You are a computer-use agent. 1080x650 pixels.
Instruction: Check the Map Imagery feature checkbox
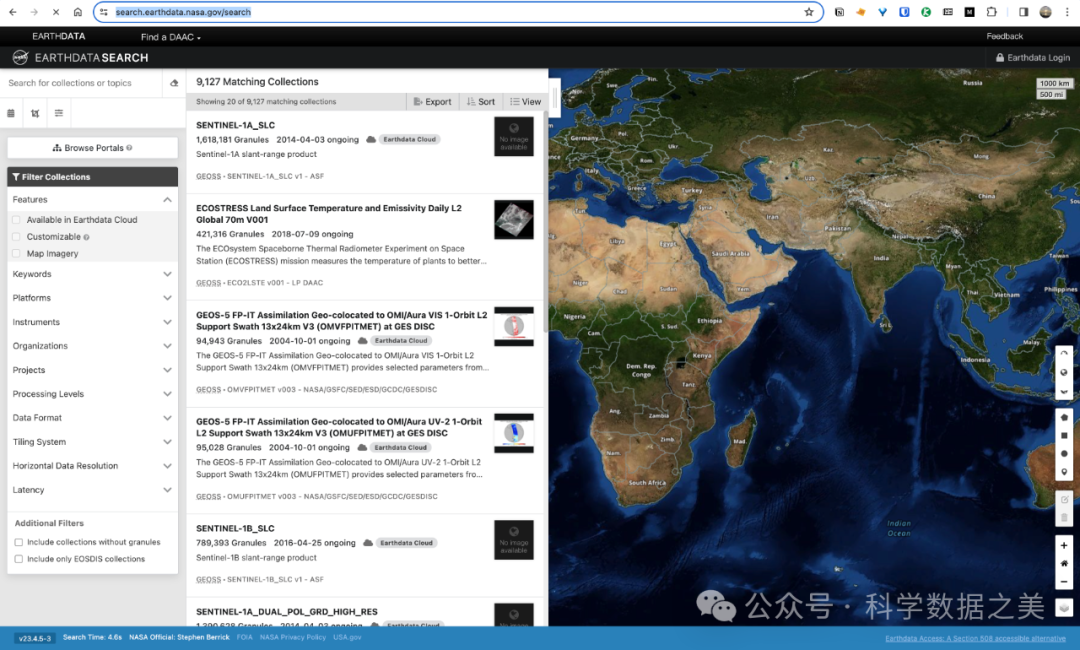tap(17, 254)
